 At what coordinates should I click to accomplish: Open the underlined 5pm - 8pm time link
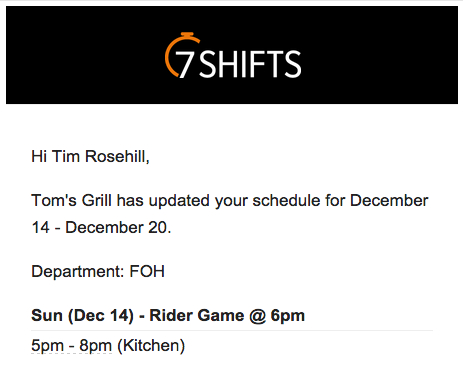[x=71, y=345]
